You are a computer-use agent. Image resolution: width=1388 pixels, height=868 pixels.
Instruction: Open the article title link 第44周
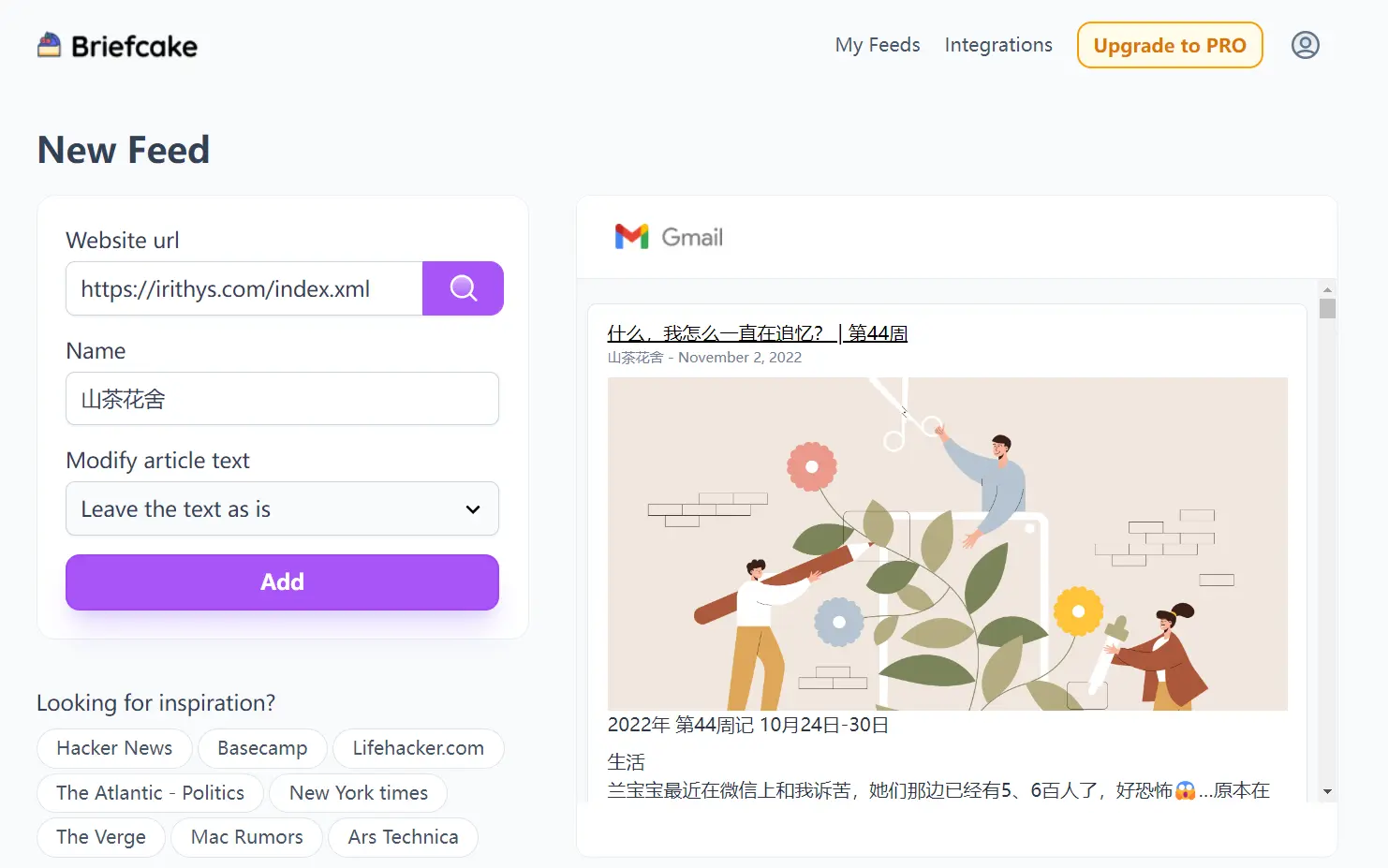(757, 333)
